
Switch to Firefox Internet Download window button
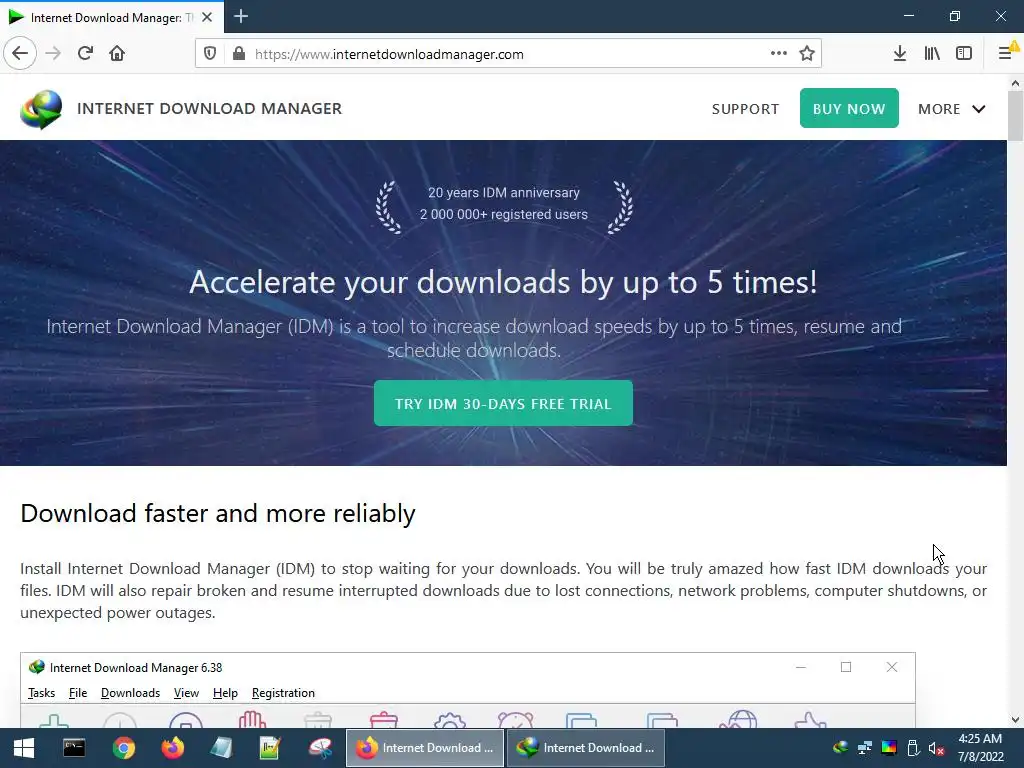[424, 748]
